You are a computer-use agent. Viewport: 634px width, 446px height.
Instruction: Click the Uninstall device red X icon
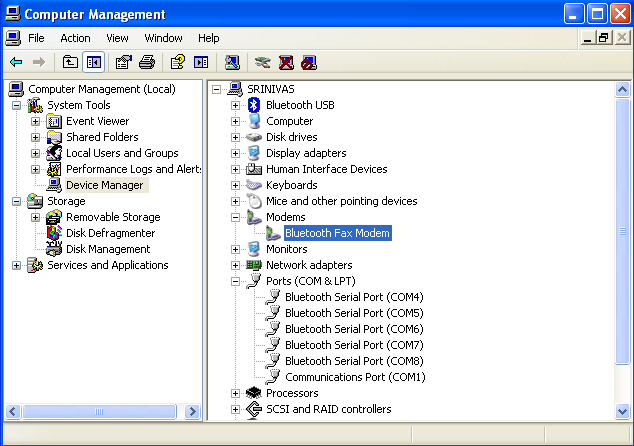click(x=286, y=62)
